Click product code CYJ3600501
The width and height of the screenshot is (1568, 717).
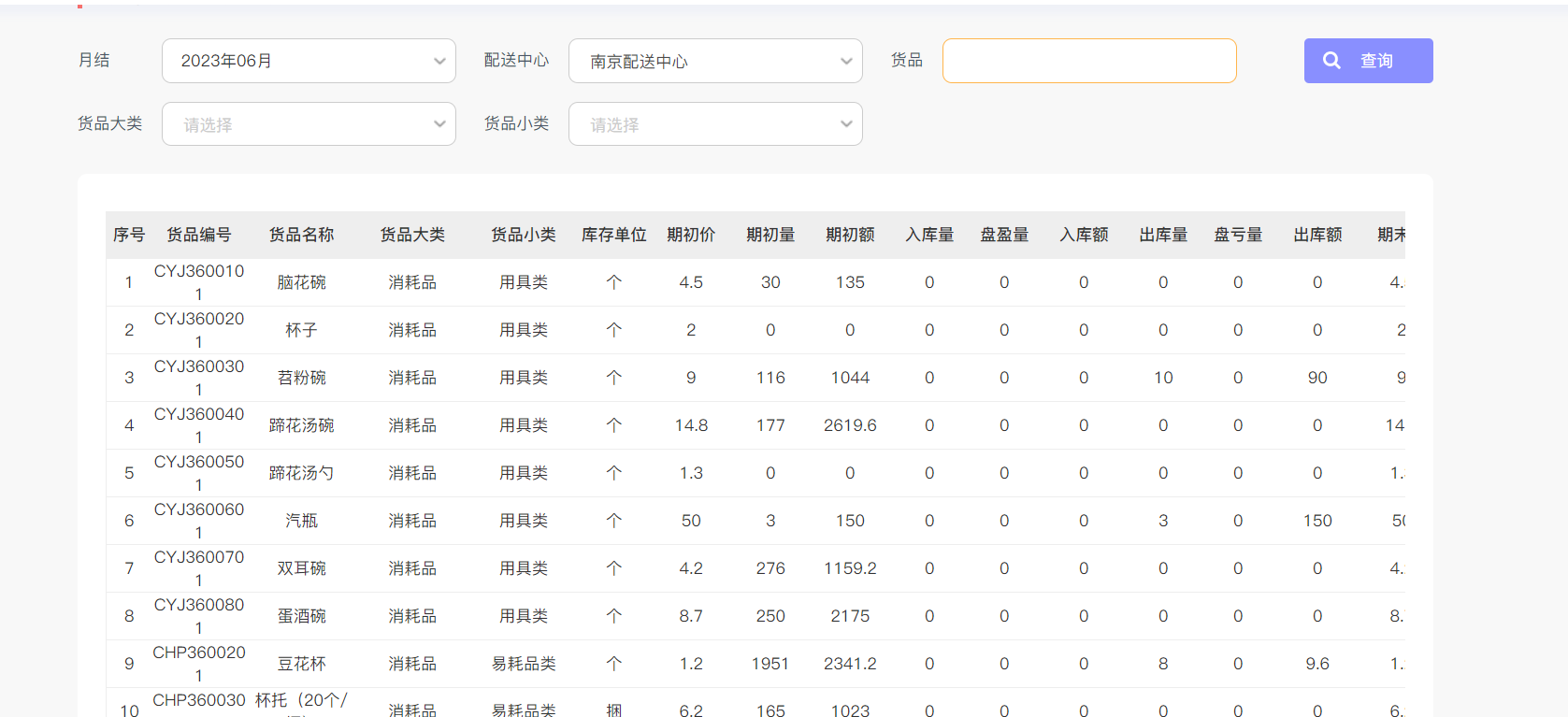[x=199, y=473]
